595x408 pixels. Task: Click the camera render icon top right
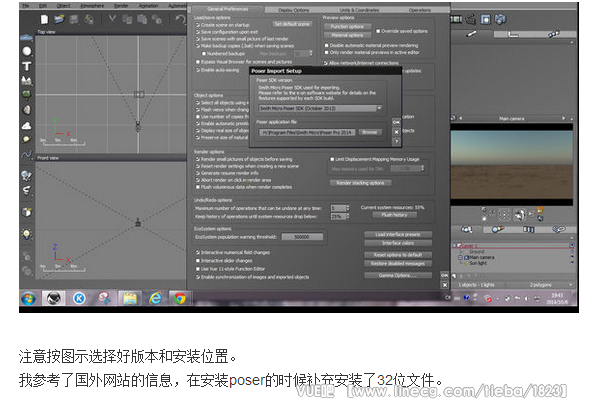[x=501, y=19]
